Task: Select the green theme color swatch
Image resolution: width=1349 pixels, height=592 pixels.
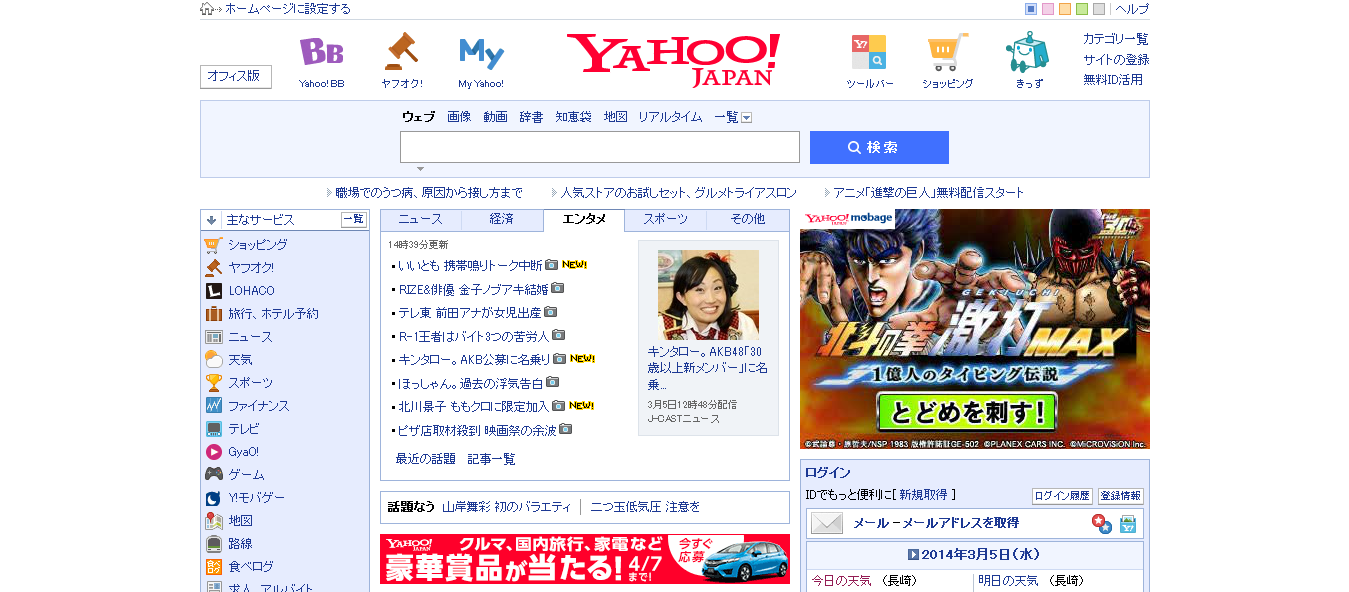Action: point(1082,9)
